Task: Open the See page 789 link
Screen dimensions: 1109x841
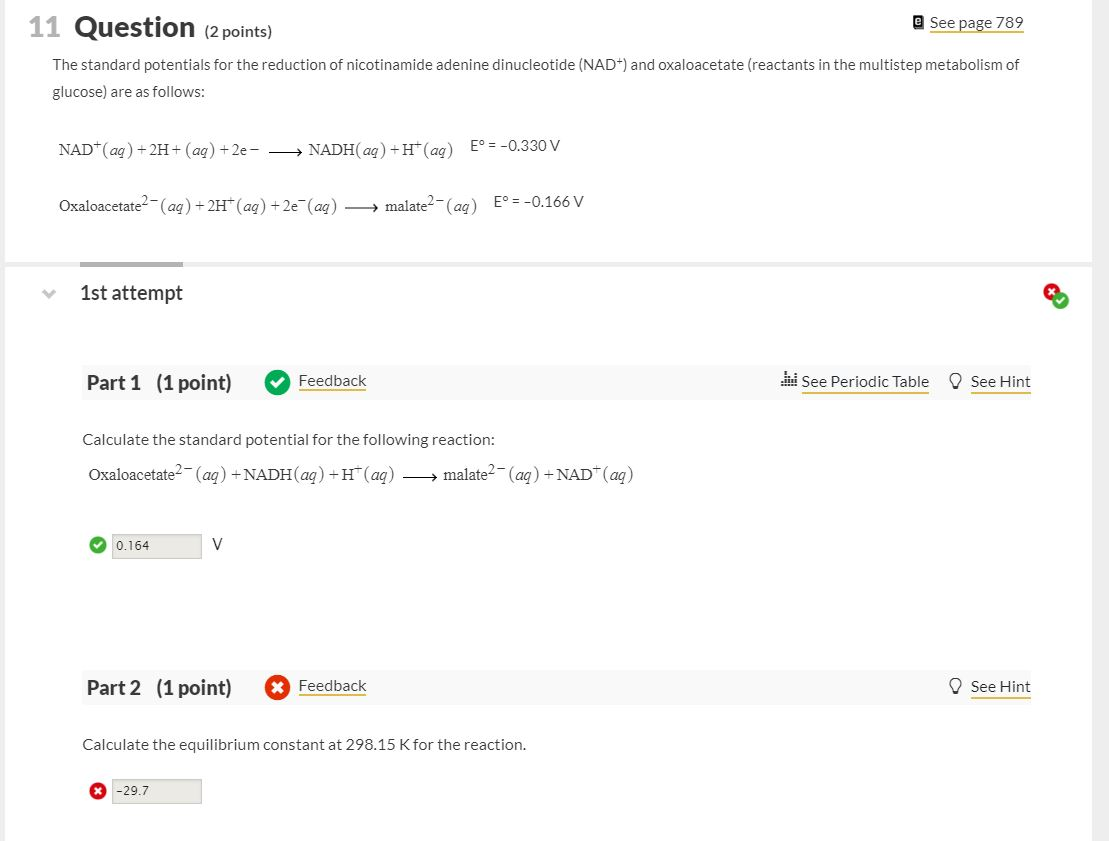Action: point(976,22)
